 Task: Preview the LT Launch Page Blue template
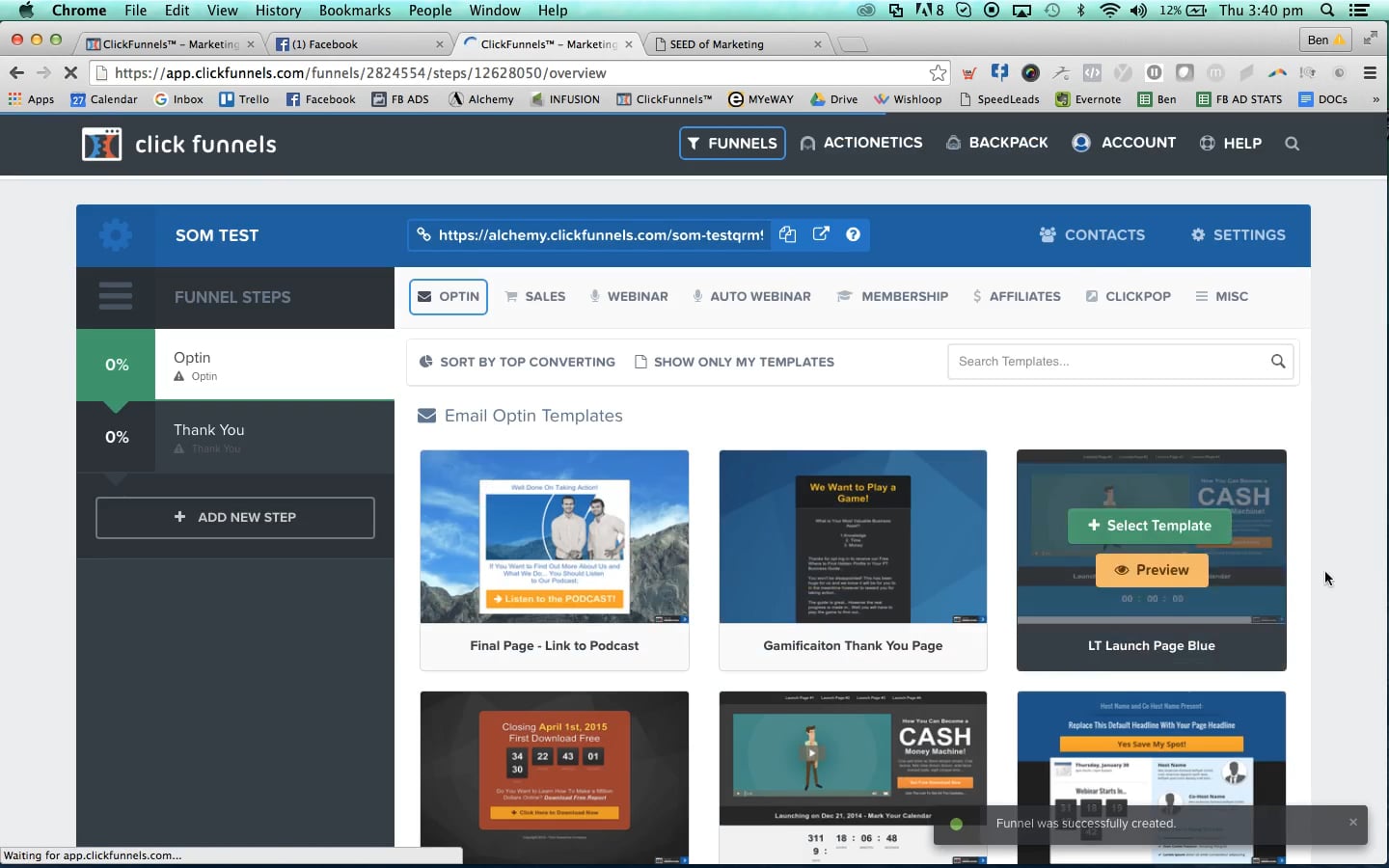tap(1152, 570)
